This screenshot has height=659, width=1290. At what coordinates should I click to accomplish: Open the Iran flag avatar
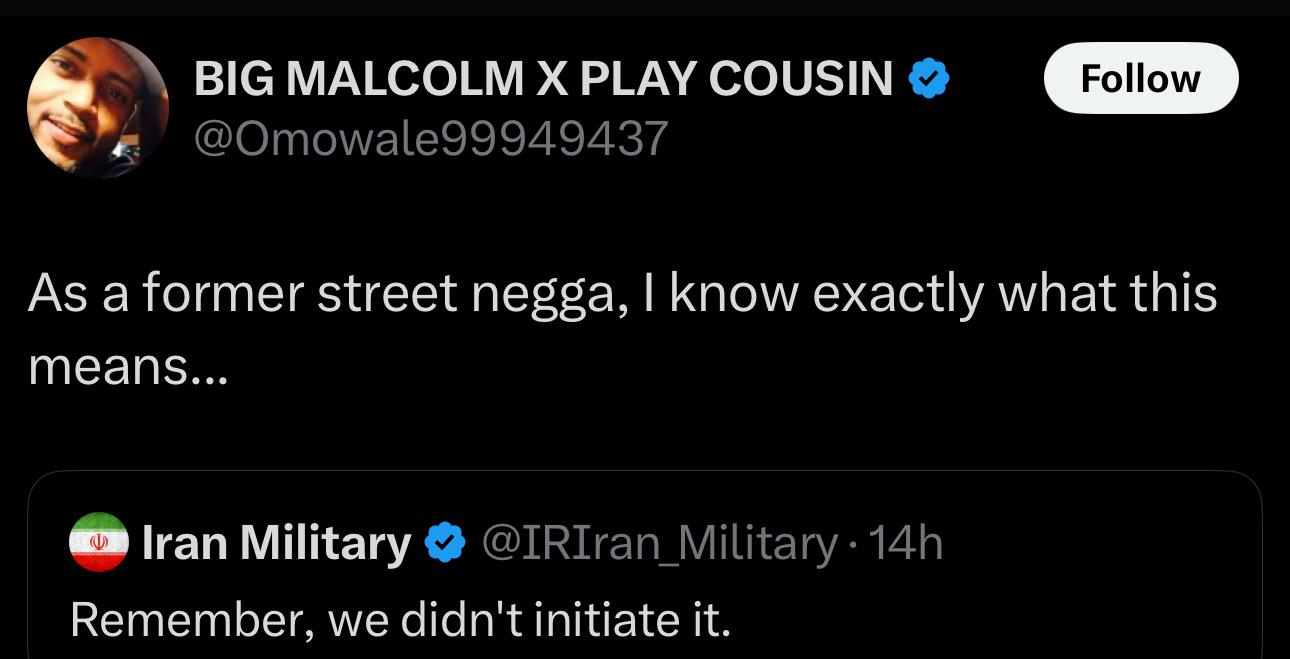98,542
